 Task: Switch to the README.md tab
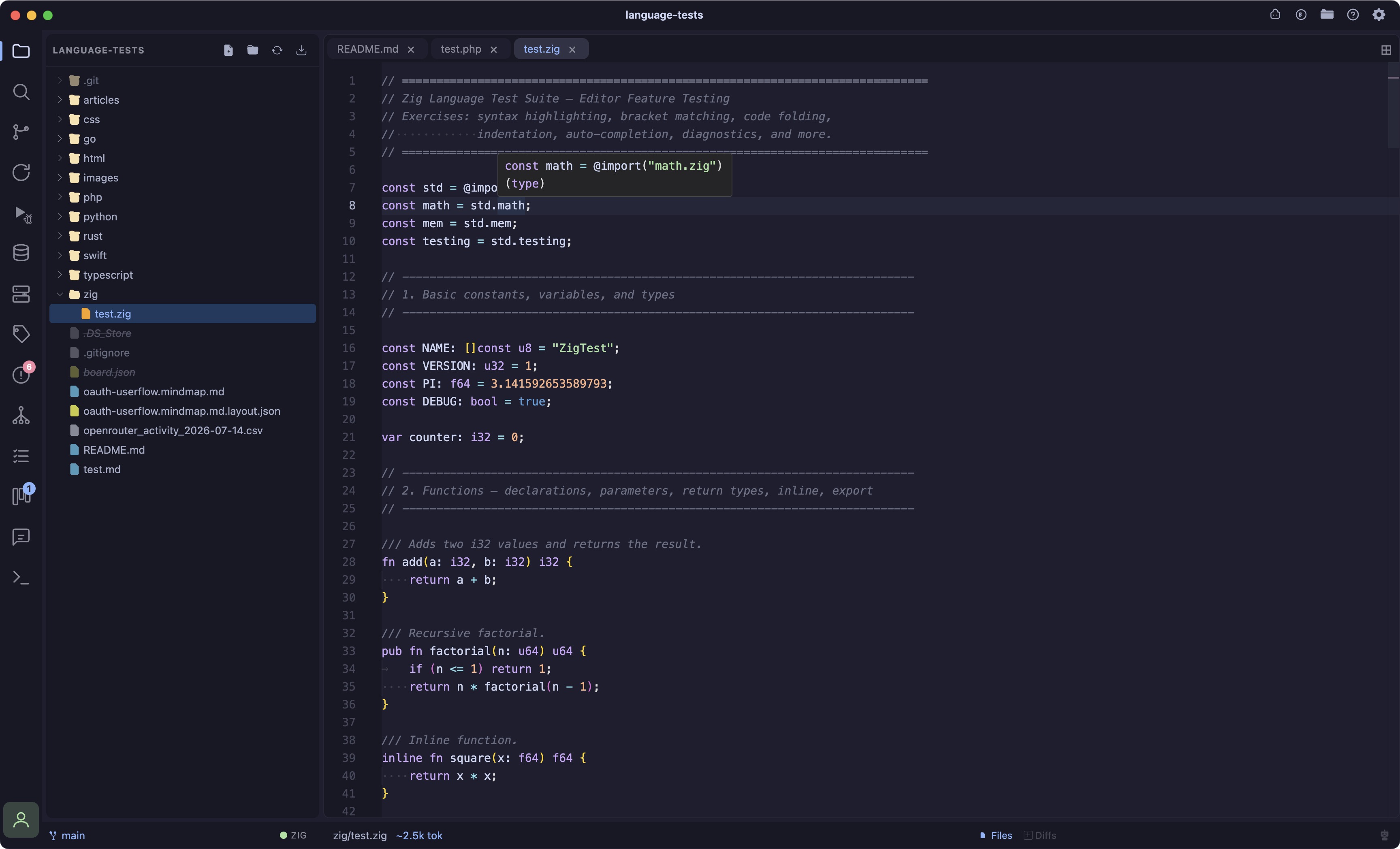pyautogui.click(x=367, y=49)
